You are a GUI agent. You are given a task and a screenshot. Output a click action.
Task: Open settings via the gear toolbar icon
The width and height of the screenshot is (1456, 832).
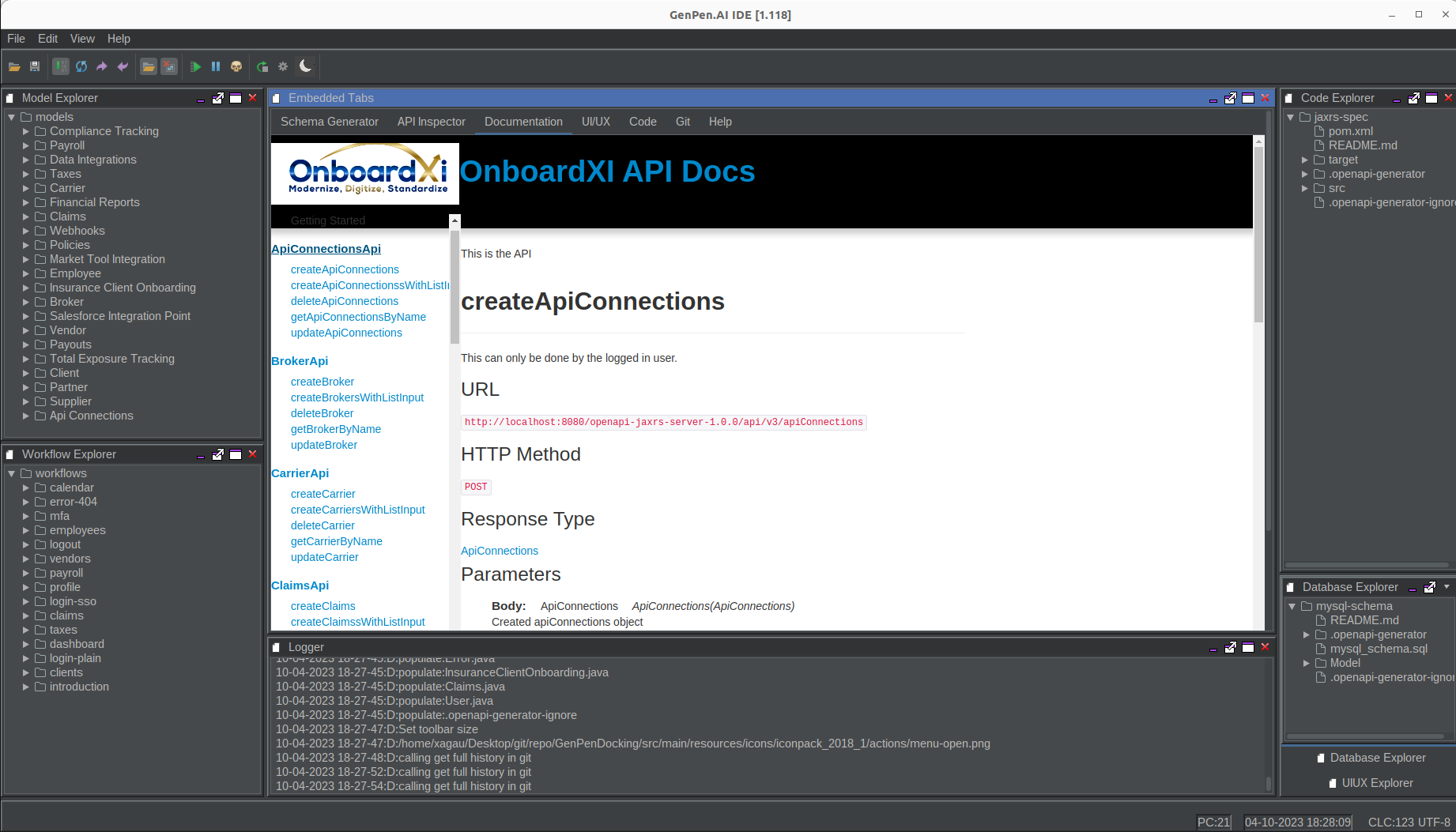point(283,67)
